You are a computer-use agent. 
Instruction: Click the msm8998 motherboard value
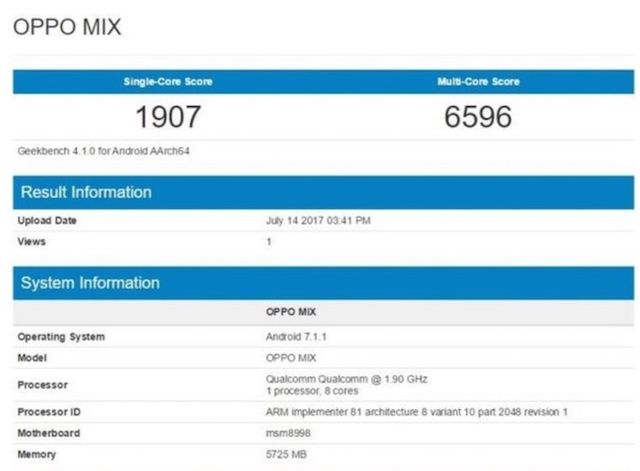click(287, 433)
